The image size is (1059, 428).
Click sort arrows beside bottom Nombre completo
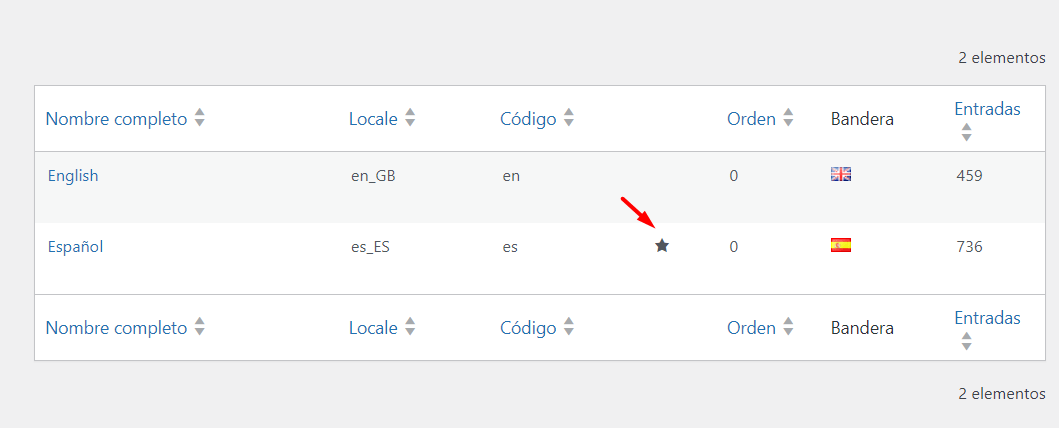tap(199, 327)
